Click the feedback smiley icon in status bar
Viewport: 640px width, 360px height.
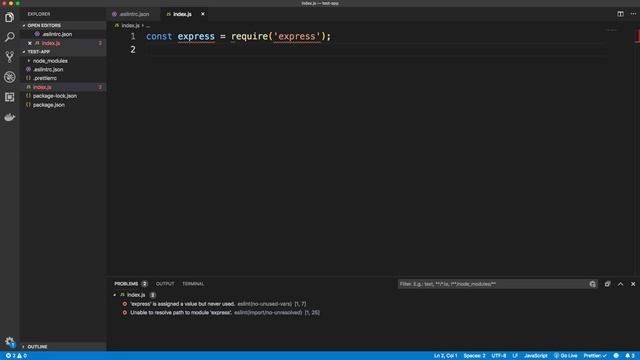[616, 356]
